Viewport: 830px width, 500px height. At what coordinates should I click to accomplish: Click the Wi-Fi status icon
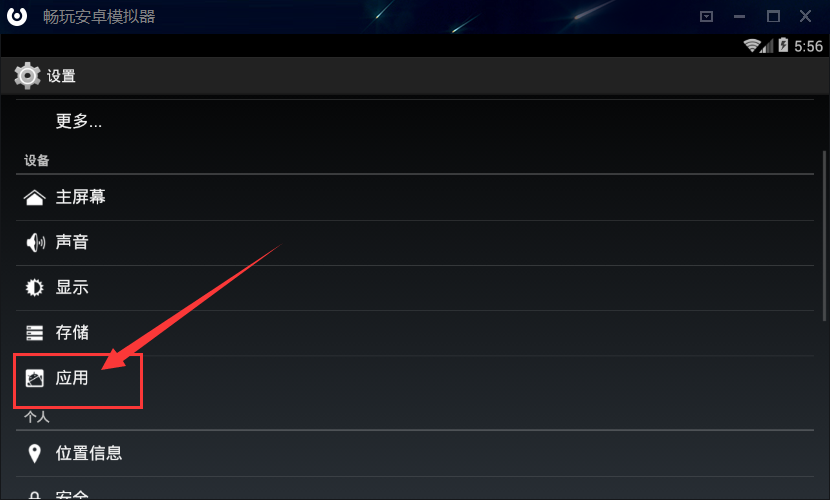[x=752, y=46]
